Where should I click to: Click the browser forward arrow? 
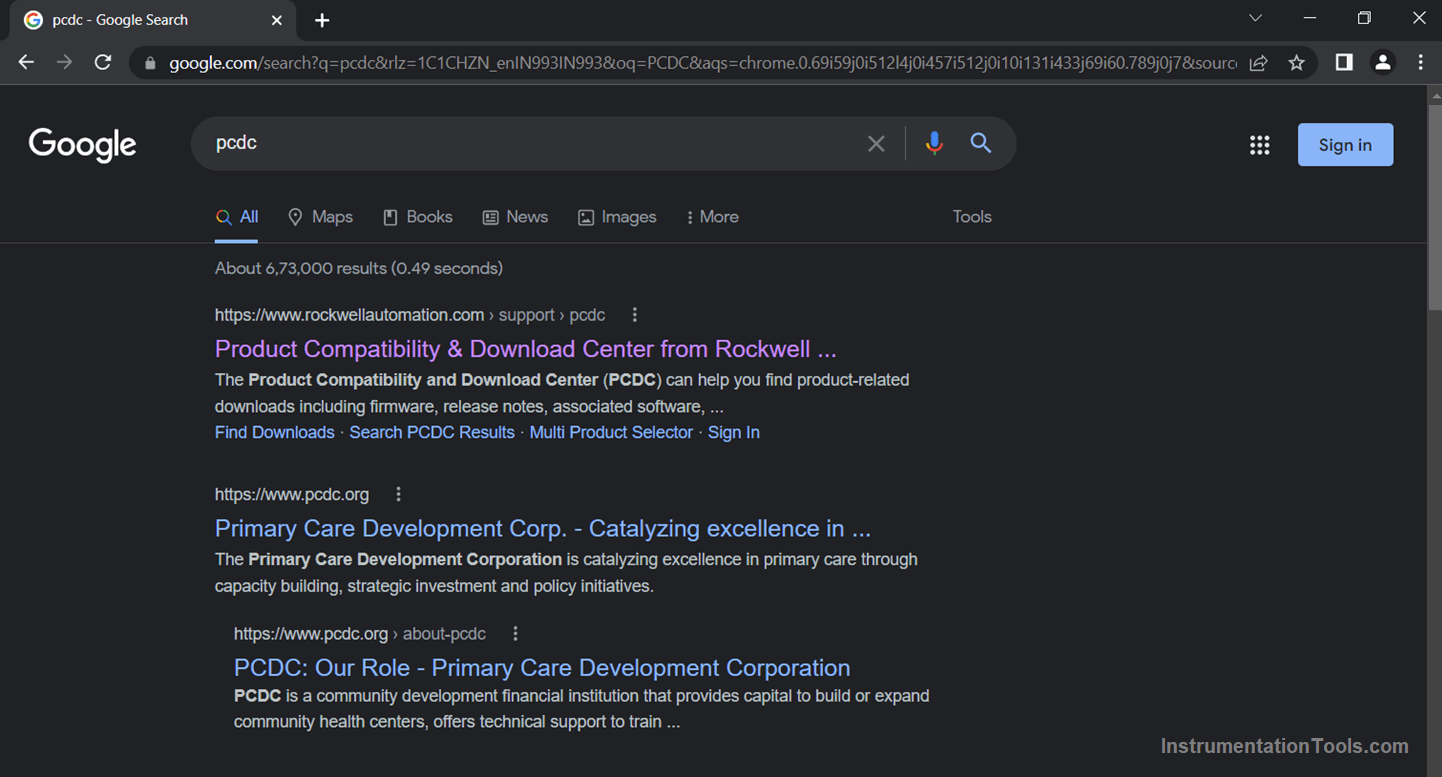[64, 62]
